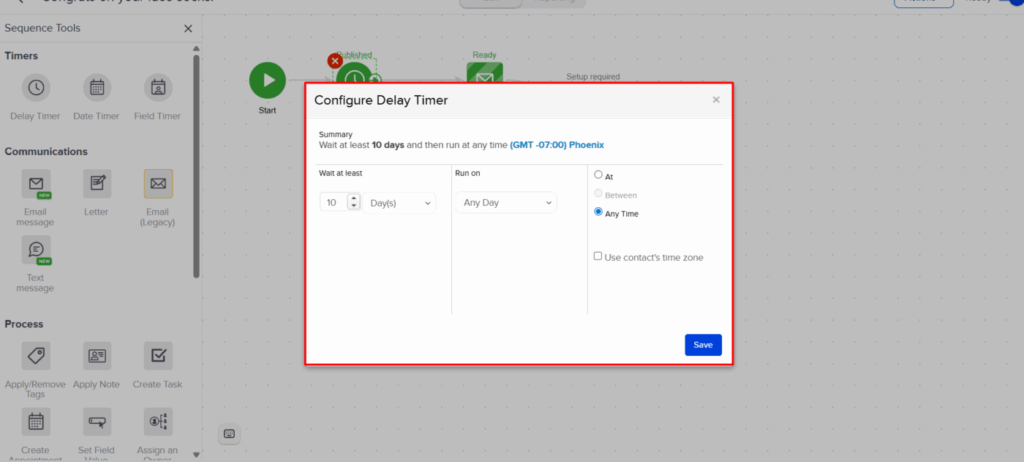Click the Start node on the canvas
1024x462 pixels.
click(267, 81)
